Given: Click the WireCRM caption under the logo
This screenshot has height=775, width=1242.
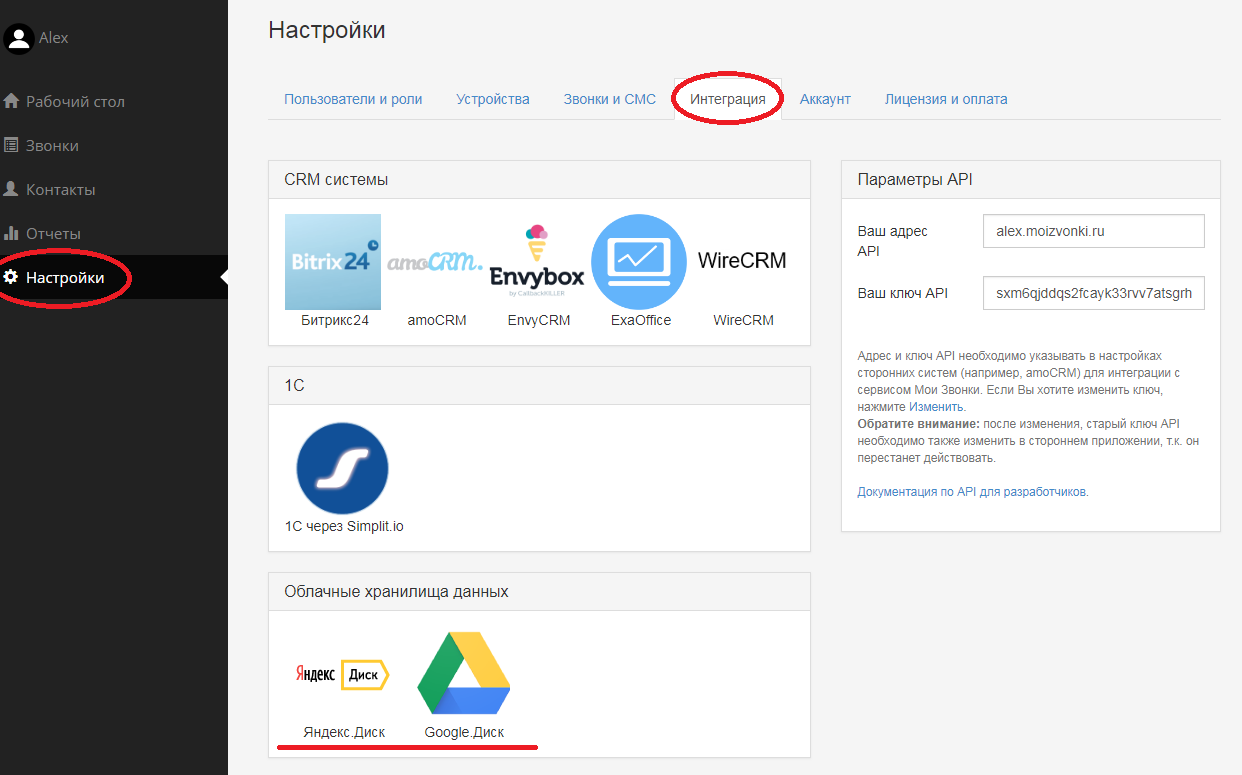Looking at the screenshot, I should (x=743, y=320).
